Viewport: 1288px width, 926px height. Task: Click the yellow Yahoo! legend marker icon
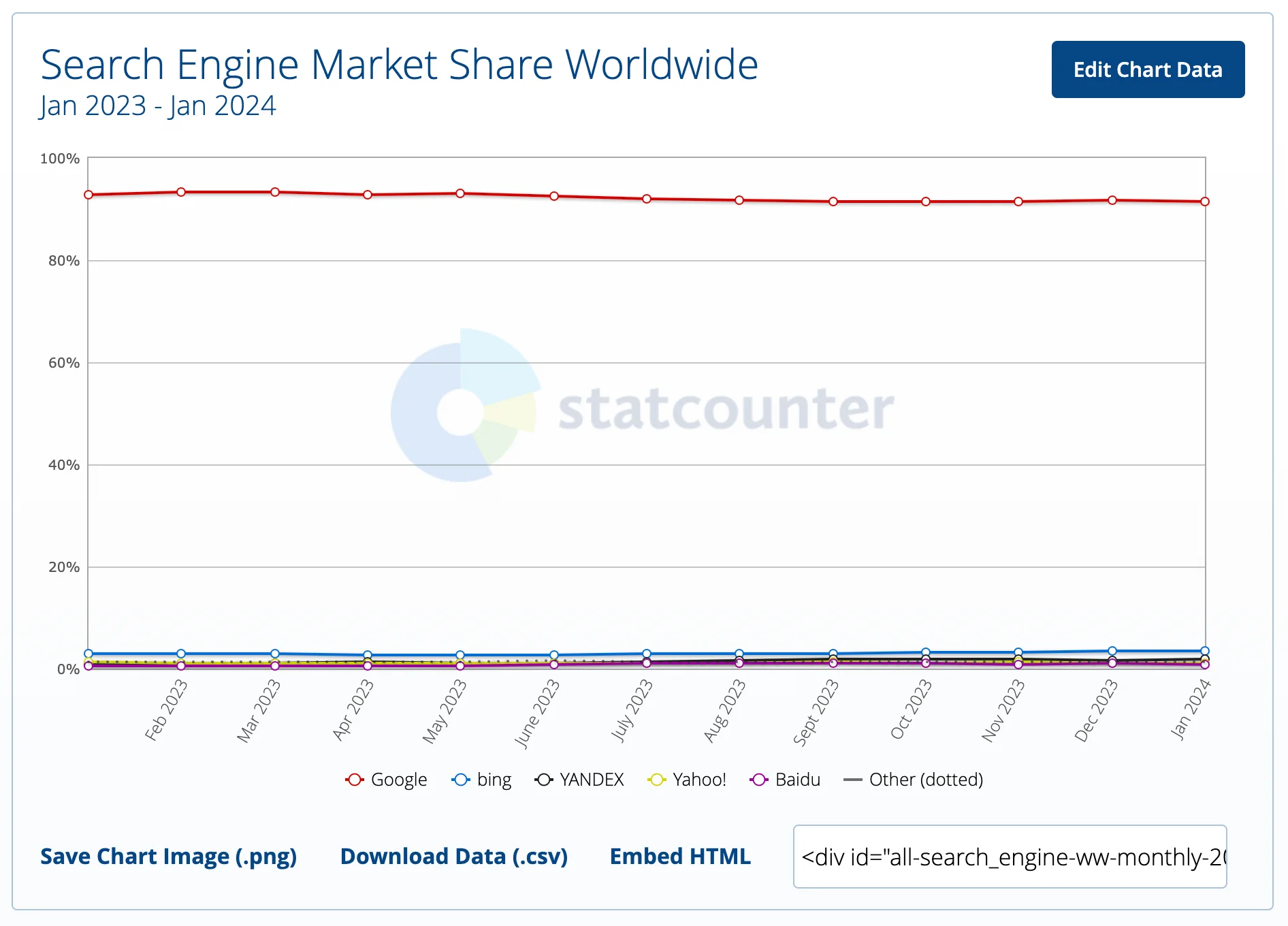(657, 780)
